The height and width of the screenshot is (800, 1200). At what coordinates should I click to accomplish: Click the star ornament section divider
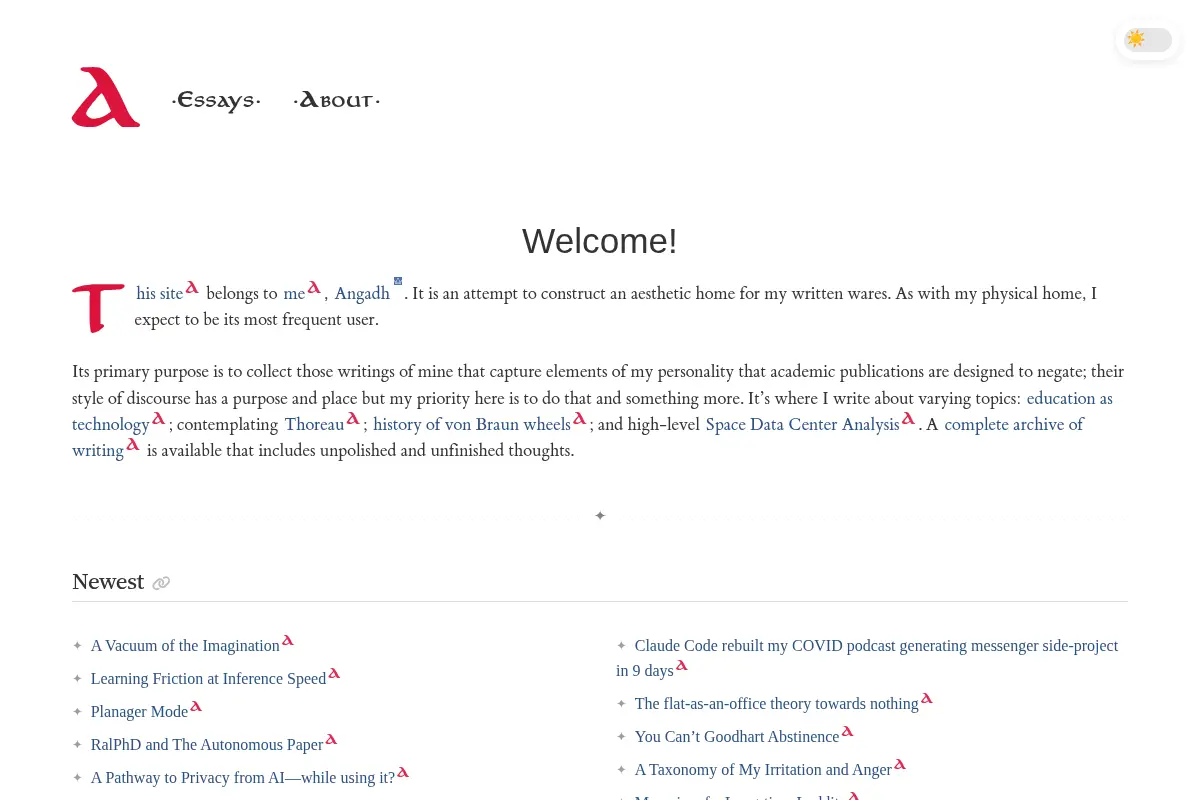click(600, 516)
